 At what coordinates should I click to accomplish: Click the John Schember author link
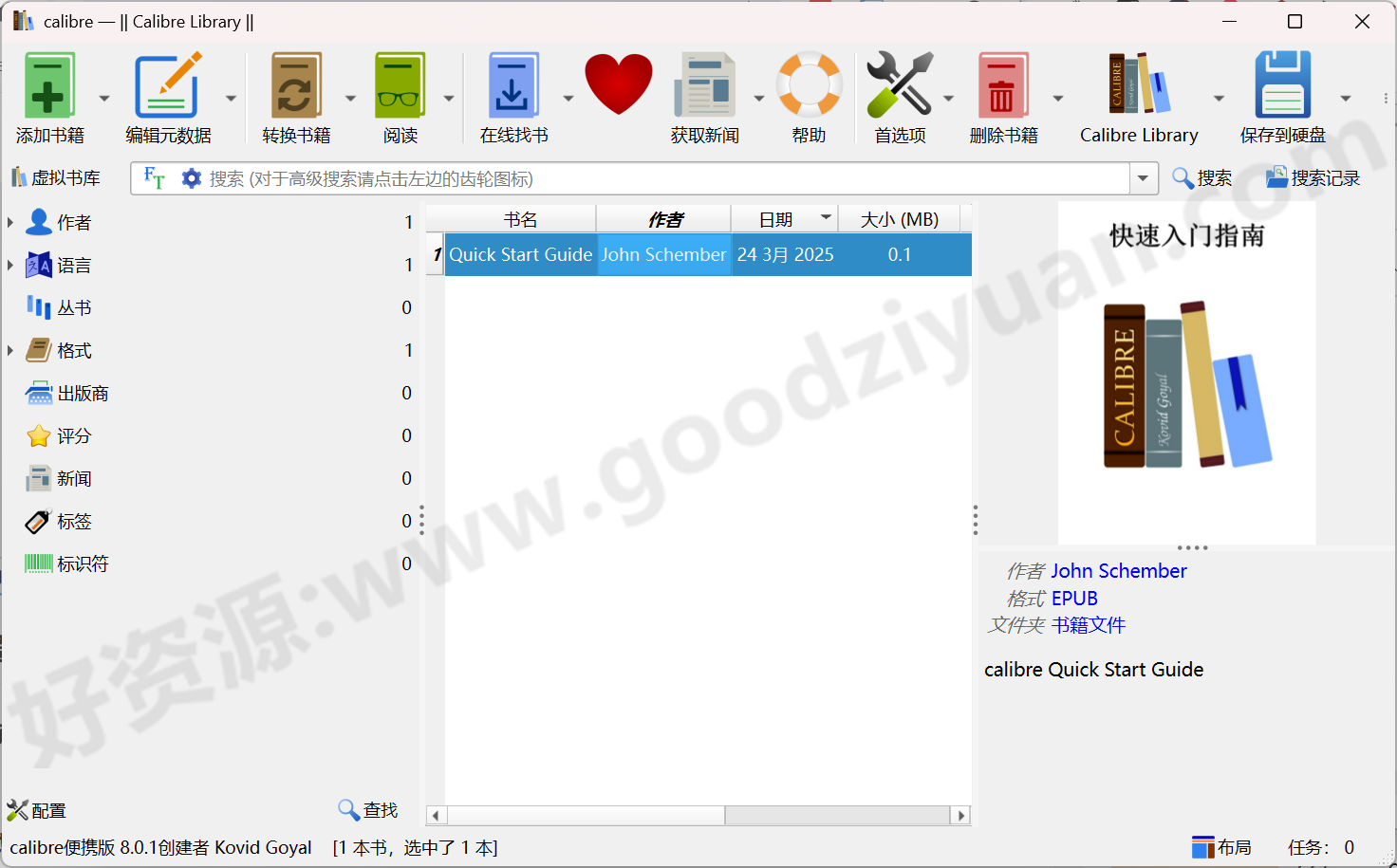coord(1119,570)
